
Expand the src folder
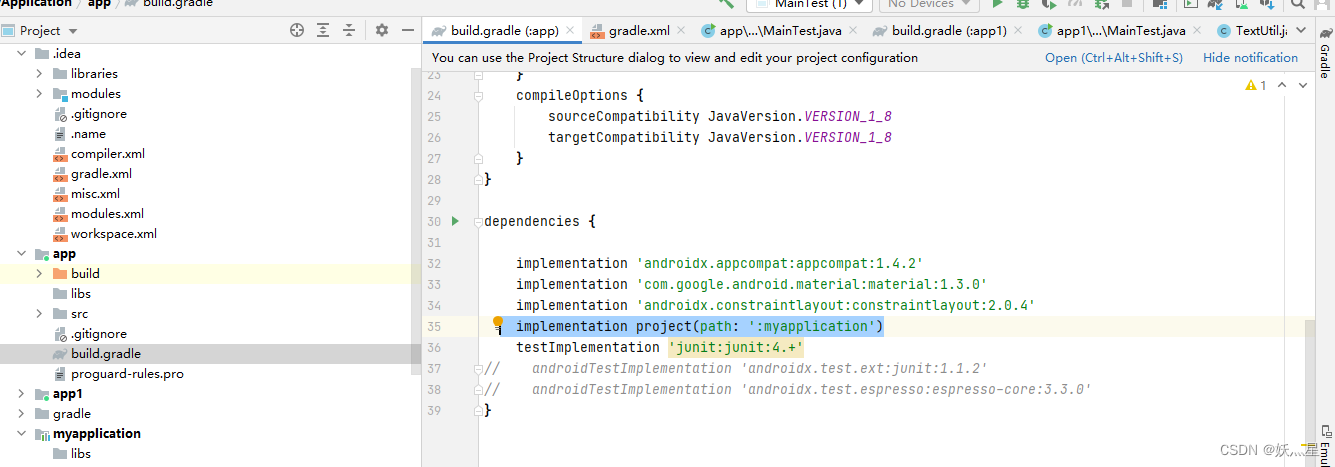(x=39, y=314)
